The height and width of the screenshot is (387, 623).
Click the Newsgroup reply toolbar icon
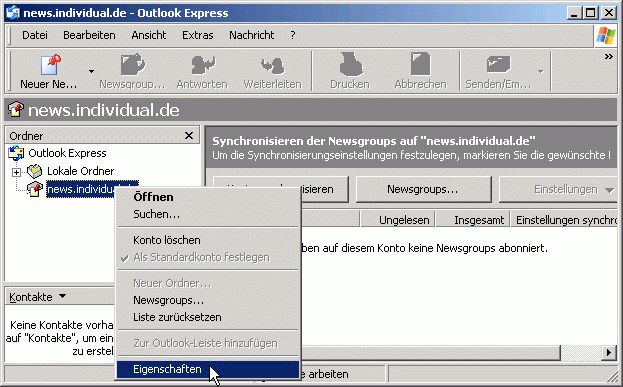[133, 64]
